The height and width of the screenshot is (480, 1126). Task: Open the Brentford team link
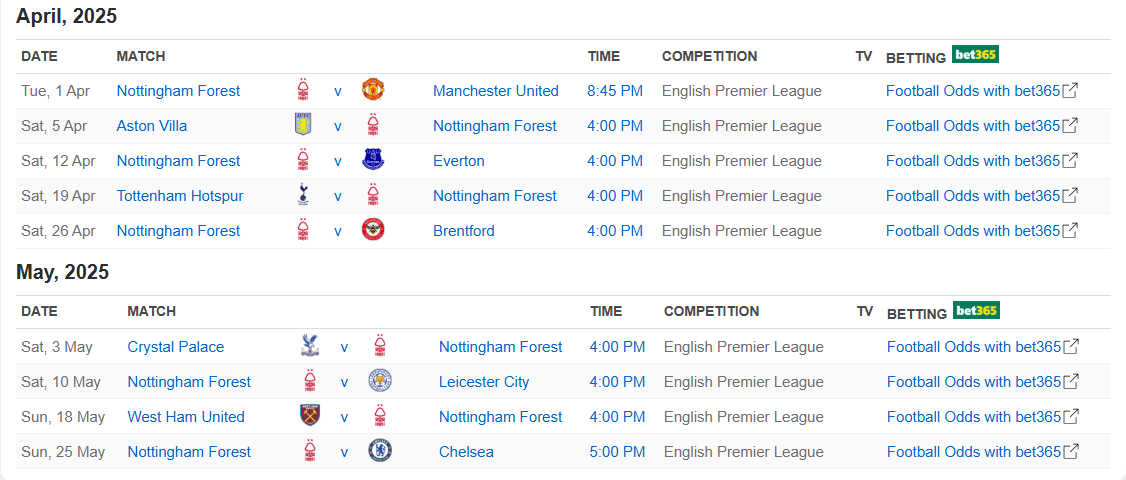[x=463, y=231]
